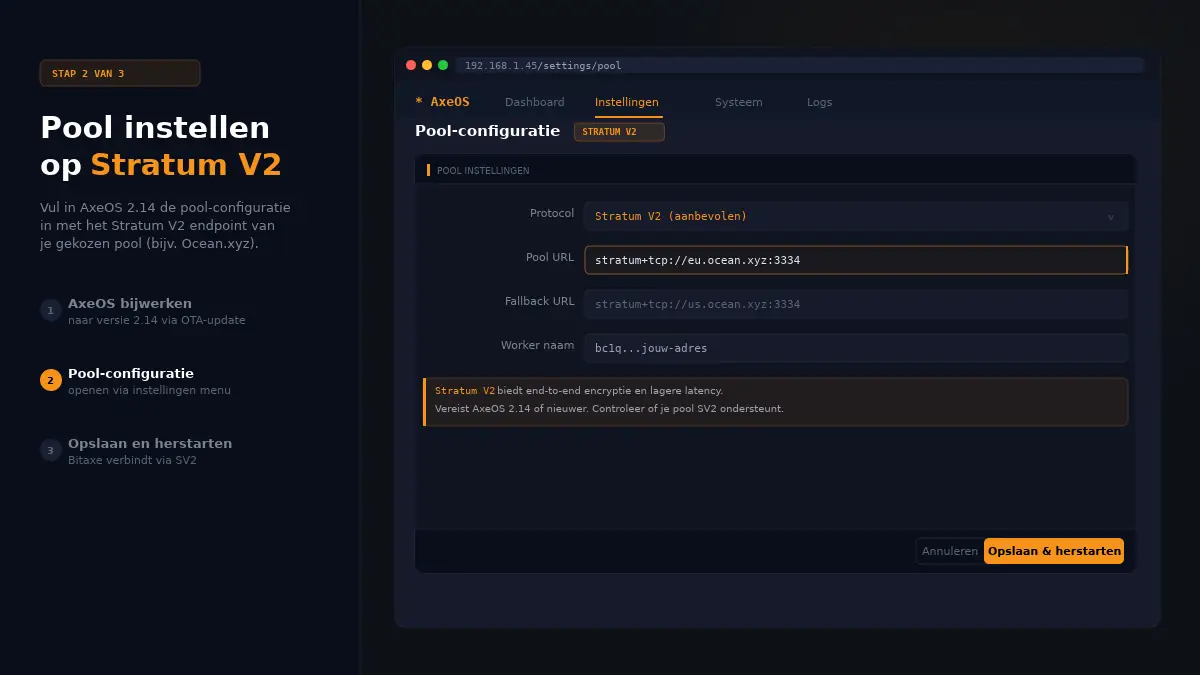Click the browser address bar
Screen dimensions: 1200x675
click(800, 65)
